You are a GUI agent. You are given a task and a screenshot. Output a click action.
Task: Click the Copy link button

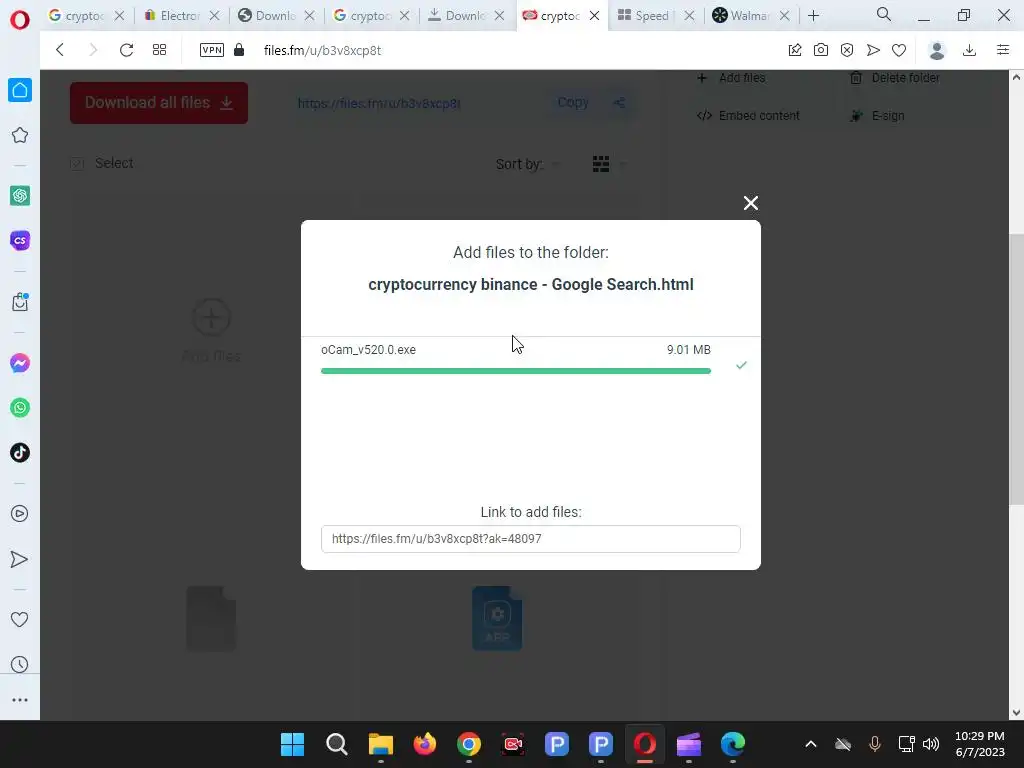[x=573, y=103]
